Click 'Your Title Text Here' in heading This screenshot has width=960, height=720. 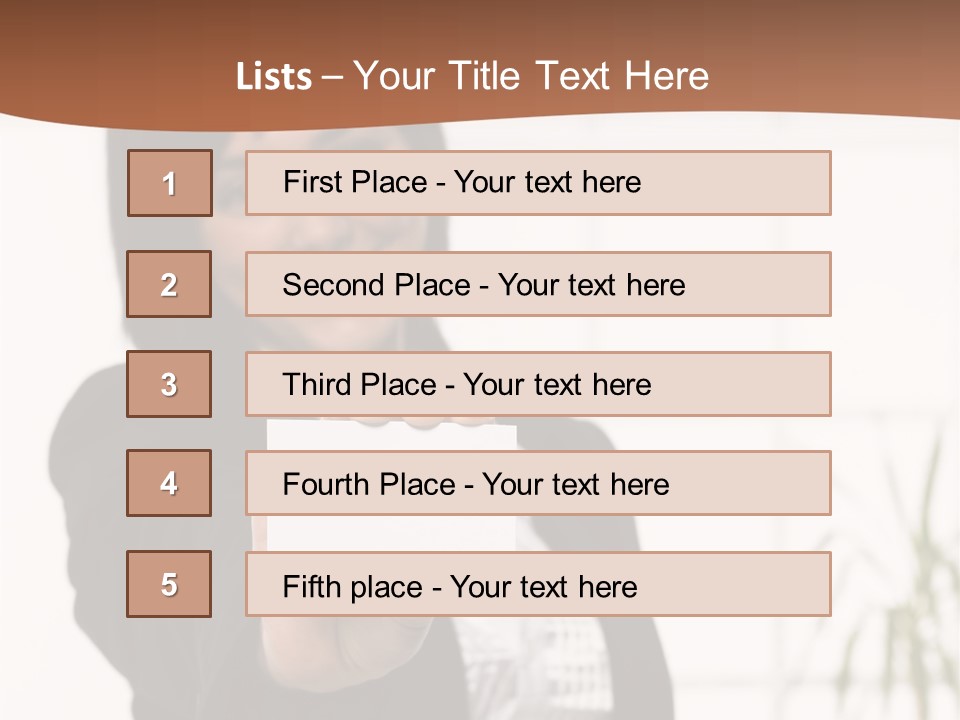[531, 76]
